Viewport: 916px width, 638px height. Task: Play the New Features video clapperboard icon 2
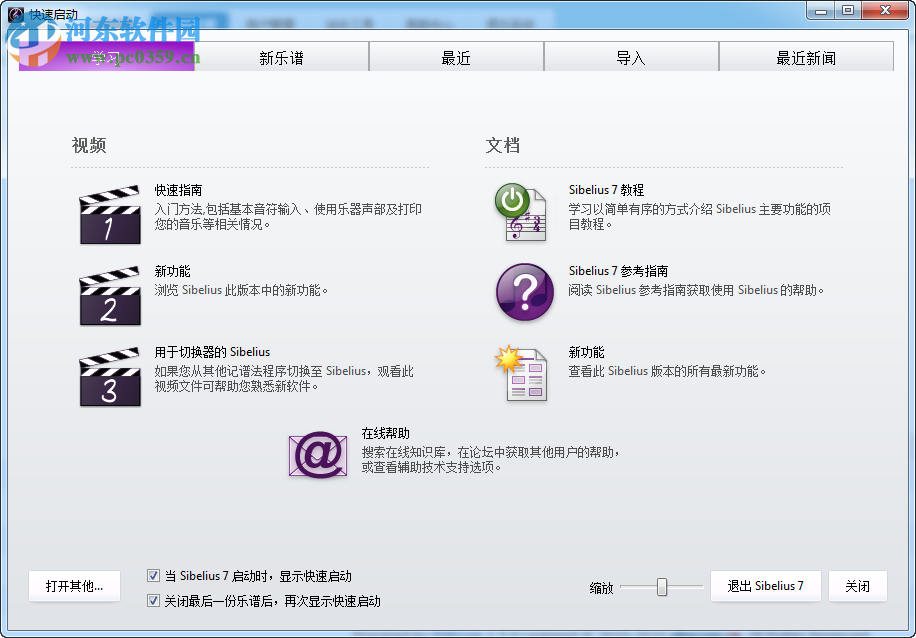[x=110, y=294]
